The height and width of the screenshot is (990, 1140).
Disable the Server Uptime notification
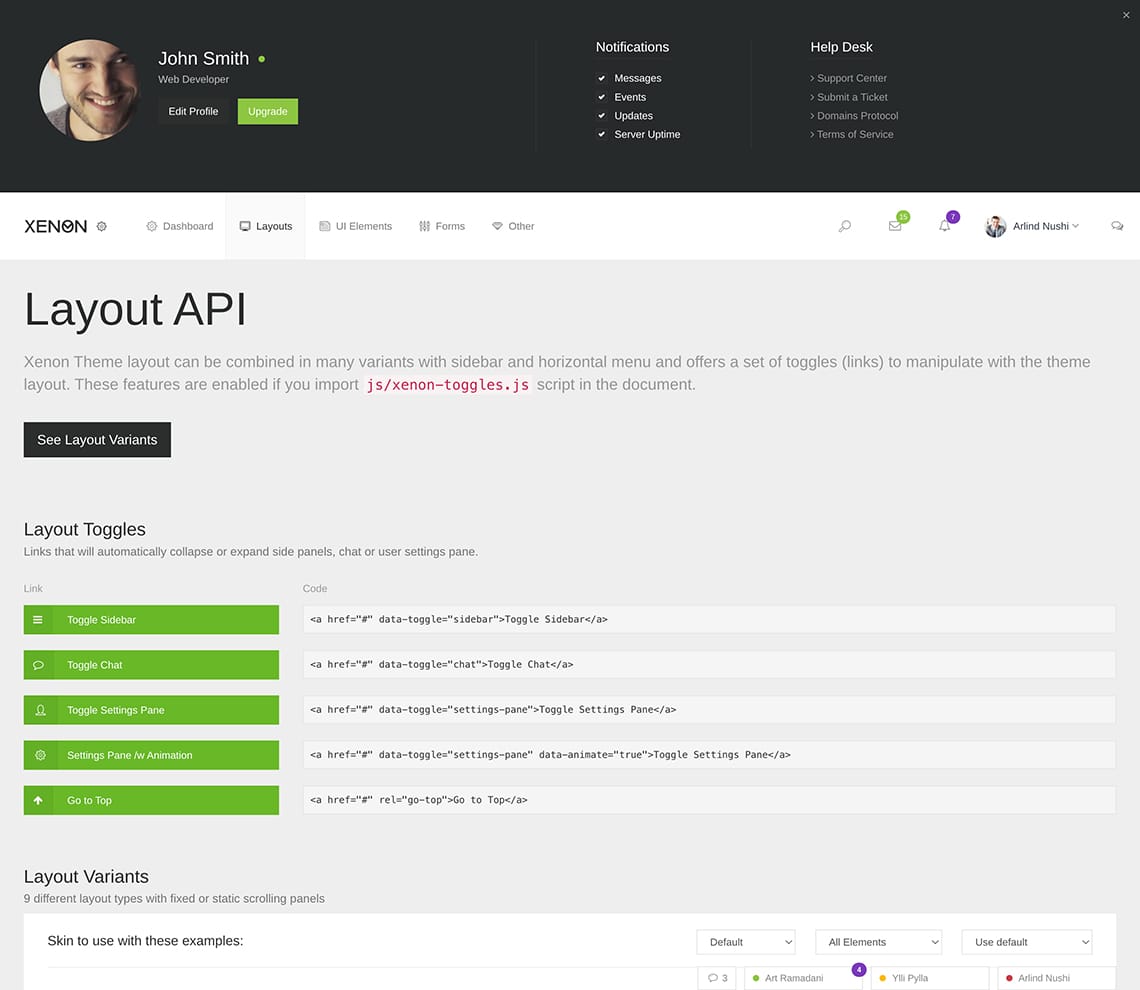pyautogui.click(x=602, y=134)
